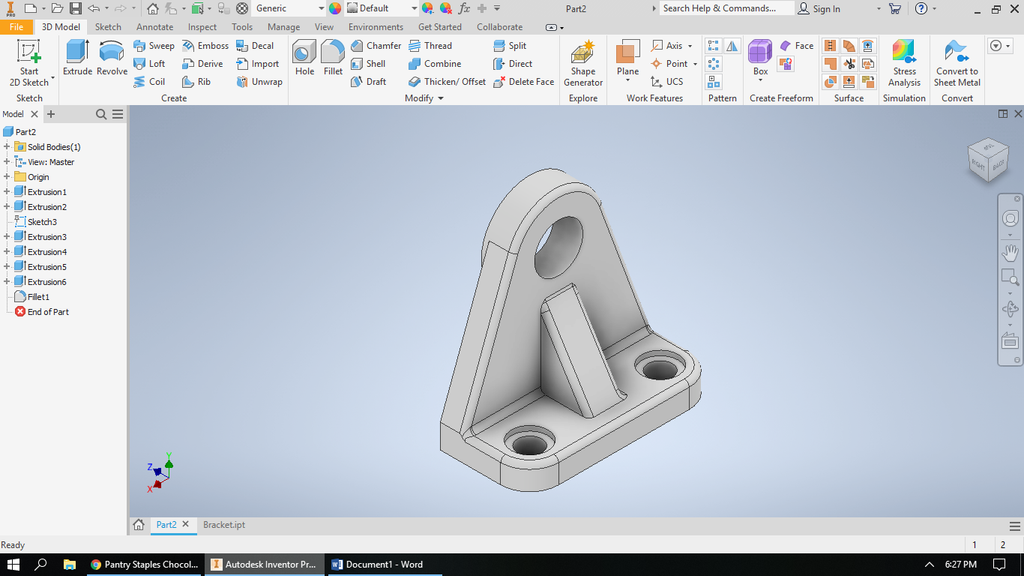1024x576 pixels.
Task: Launch Stress Analysis
Action: click(904, 63)
